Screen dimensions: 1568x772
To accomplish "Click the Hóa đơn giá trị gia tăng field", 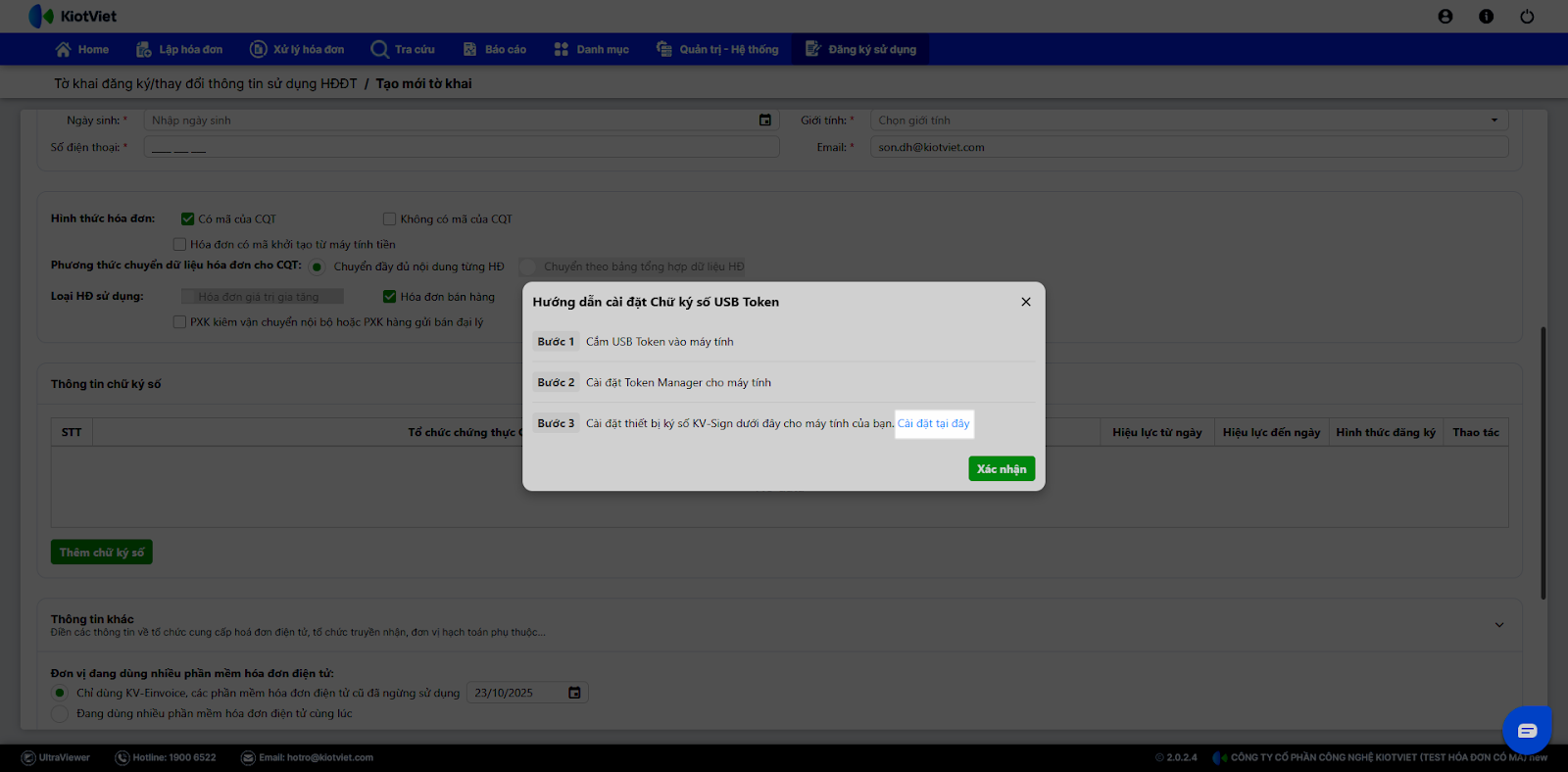I will 263,297.
